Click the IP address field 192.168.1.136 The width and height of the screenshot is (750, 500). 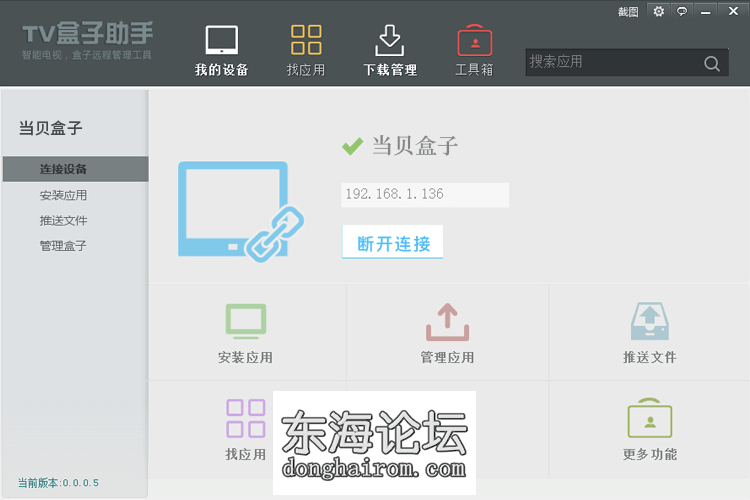click(425, 194)
